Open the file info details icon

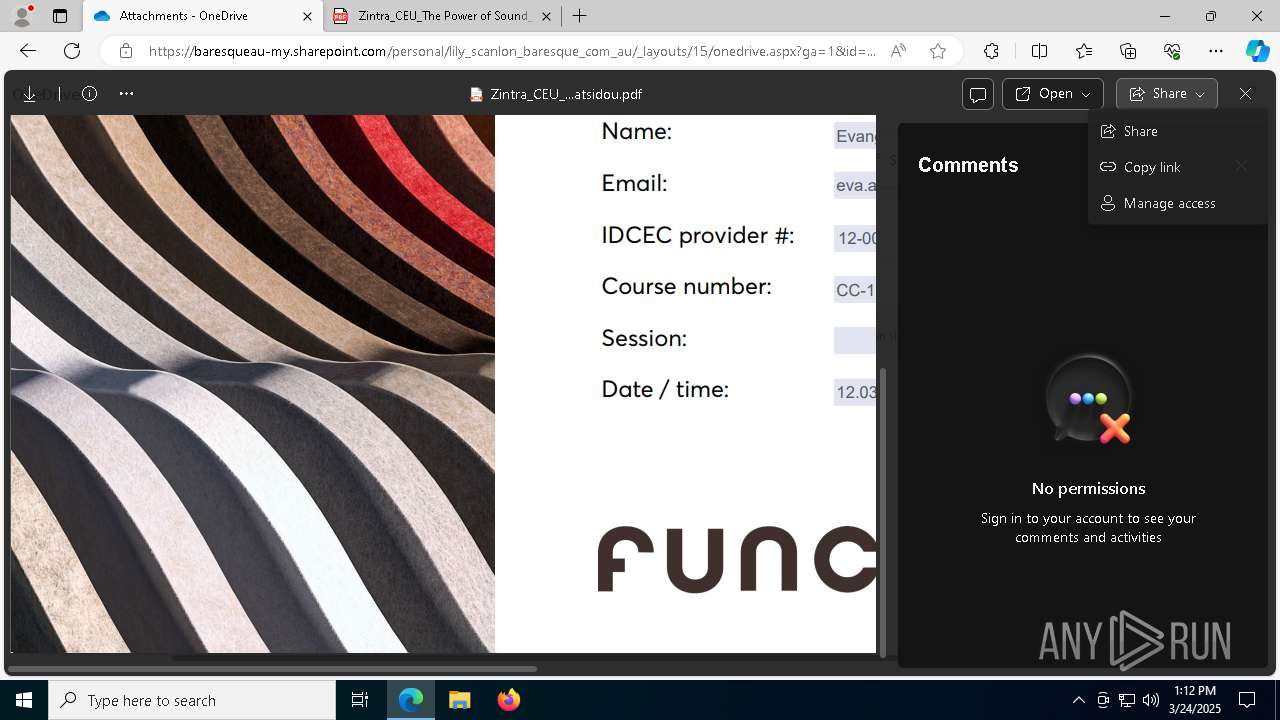(x=89, y=94)
